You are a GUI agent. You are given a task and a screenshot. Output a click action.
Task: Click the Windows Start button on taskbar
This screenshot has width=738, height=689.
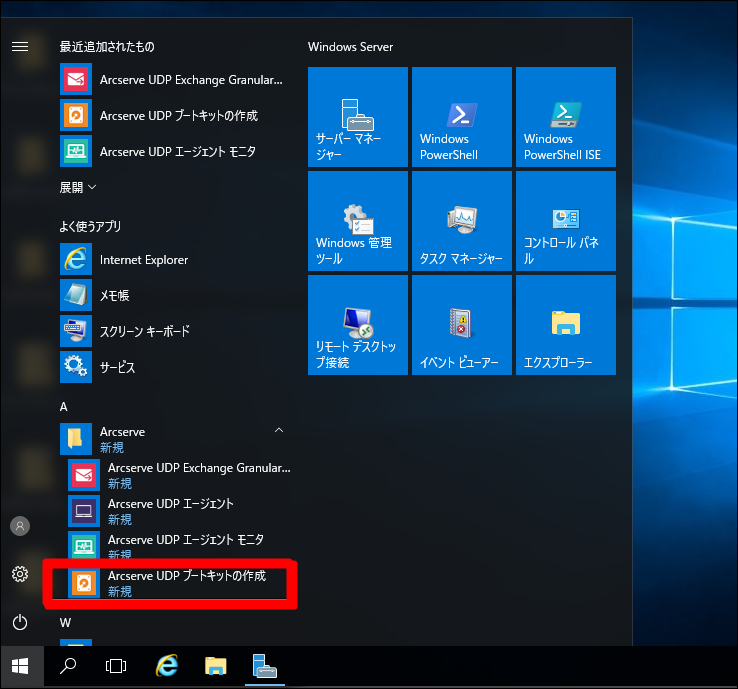(x=20, y=666)
